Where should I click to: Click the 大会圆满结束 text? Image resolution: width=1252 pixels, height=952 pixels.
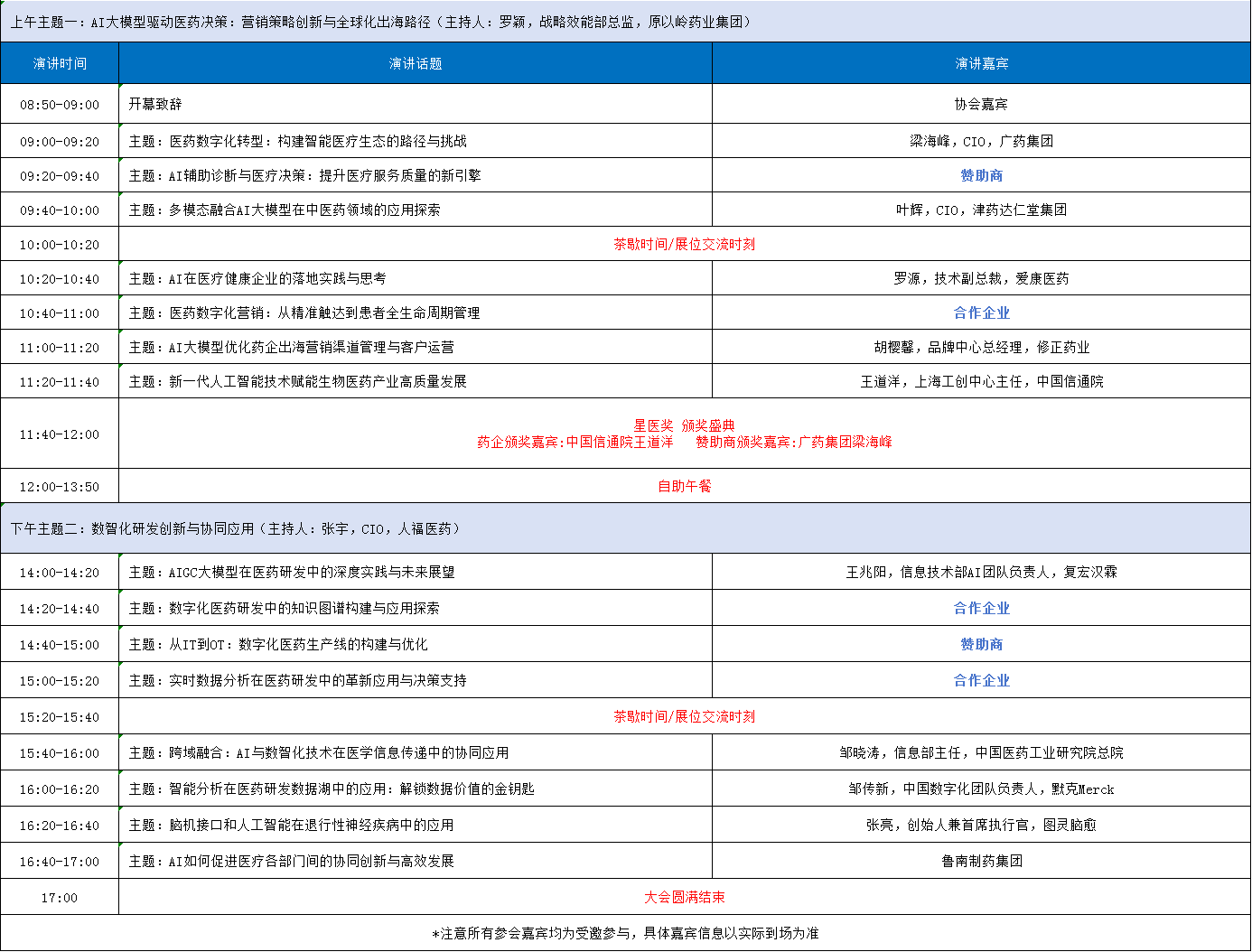click(685, 897)
